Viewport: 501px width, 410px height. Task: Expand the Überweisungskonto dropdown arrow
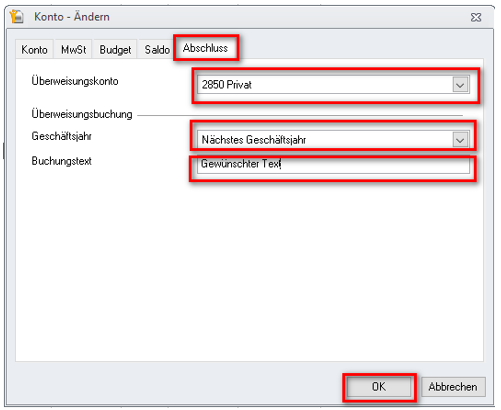click(460, 85)
